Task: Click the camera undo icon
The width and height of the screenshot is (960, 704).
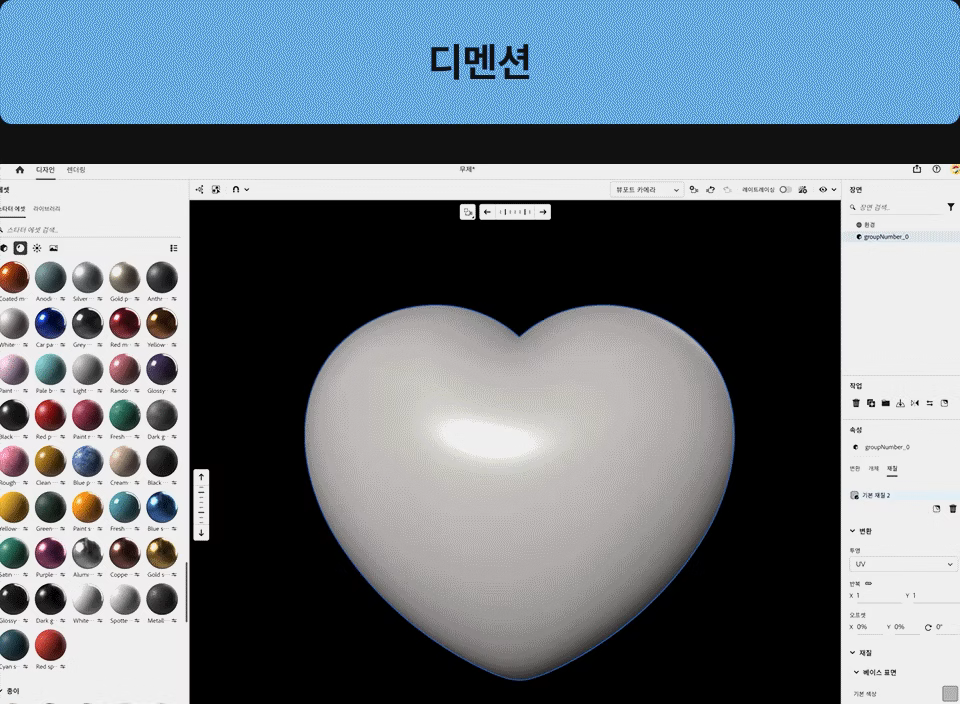Action: click(711, 190)
